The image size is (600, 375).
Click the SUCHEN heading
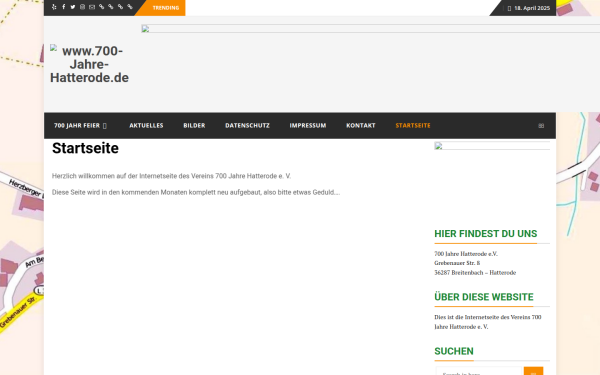(x=454, y=351)
